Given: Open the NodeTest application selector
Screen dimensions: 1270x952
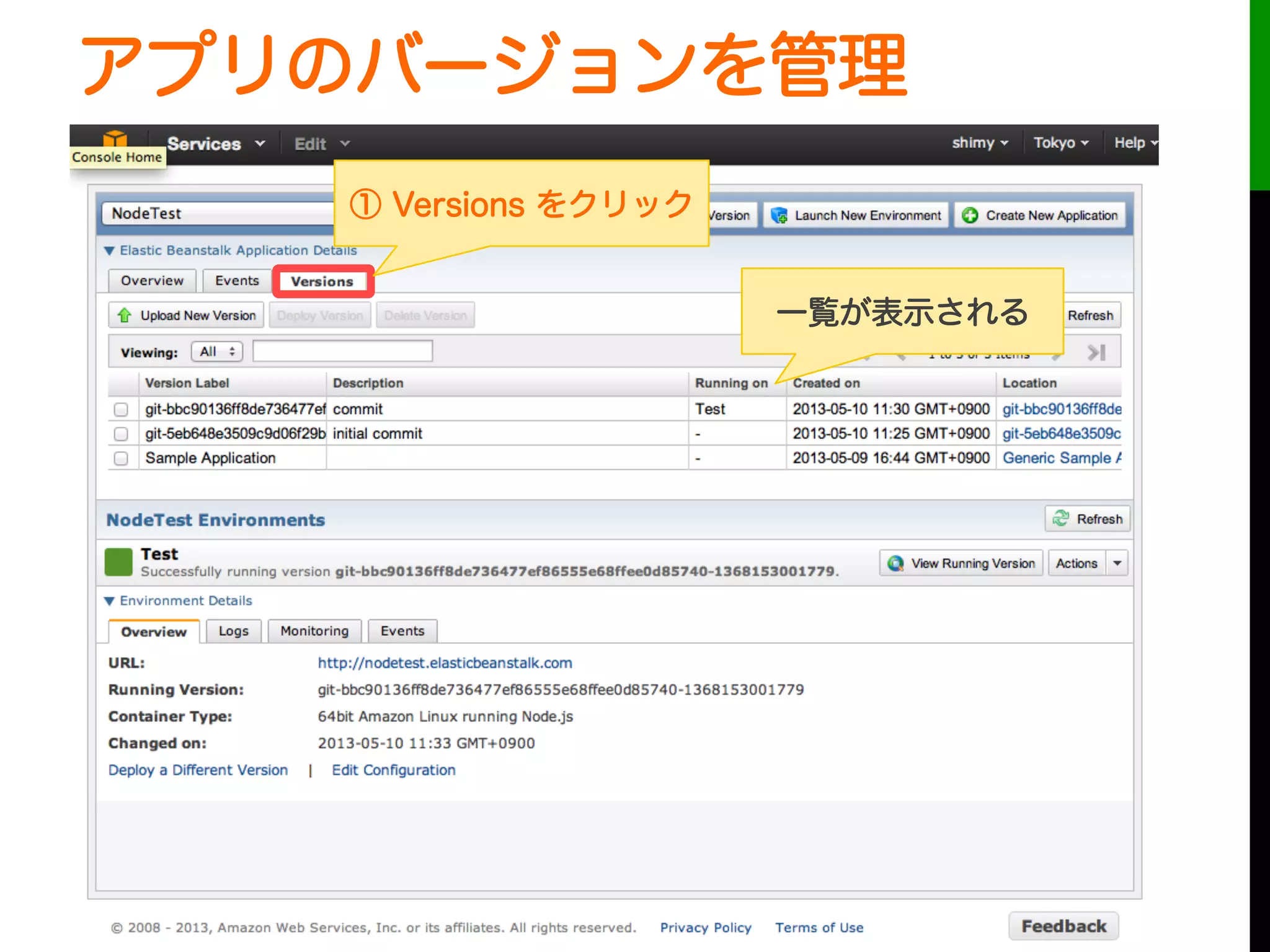Looking at the screenshot, I should [217, 213].
